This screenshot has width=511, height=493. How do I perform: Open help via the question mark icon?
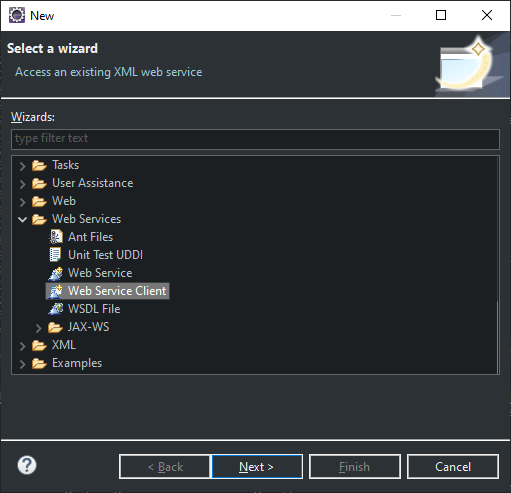[27, 465]
